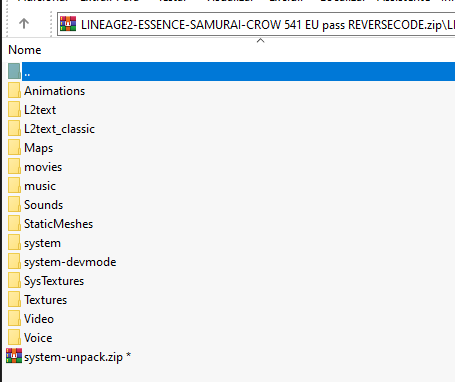
Task: Select the music folder icon
Action: [14, 186]
